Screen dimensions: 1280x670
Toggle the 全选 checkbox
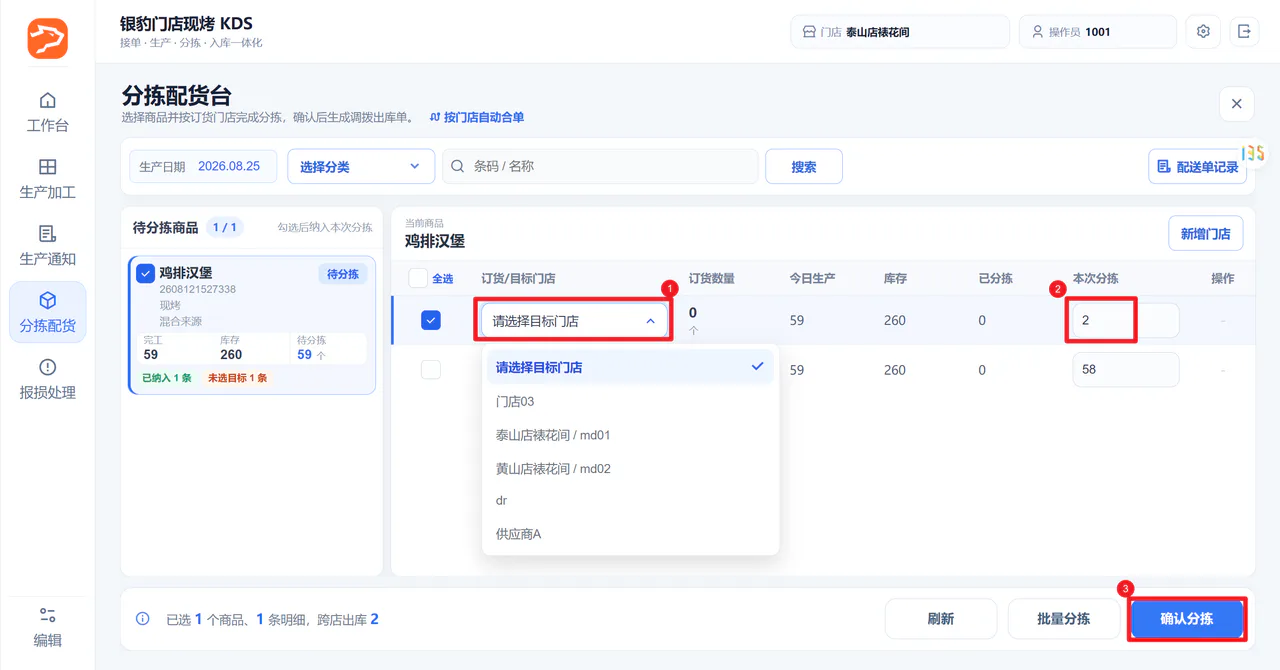pyautogui.click(x=418, y=278)
